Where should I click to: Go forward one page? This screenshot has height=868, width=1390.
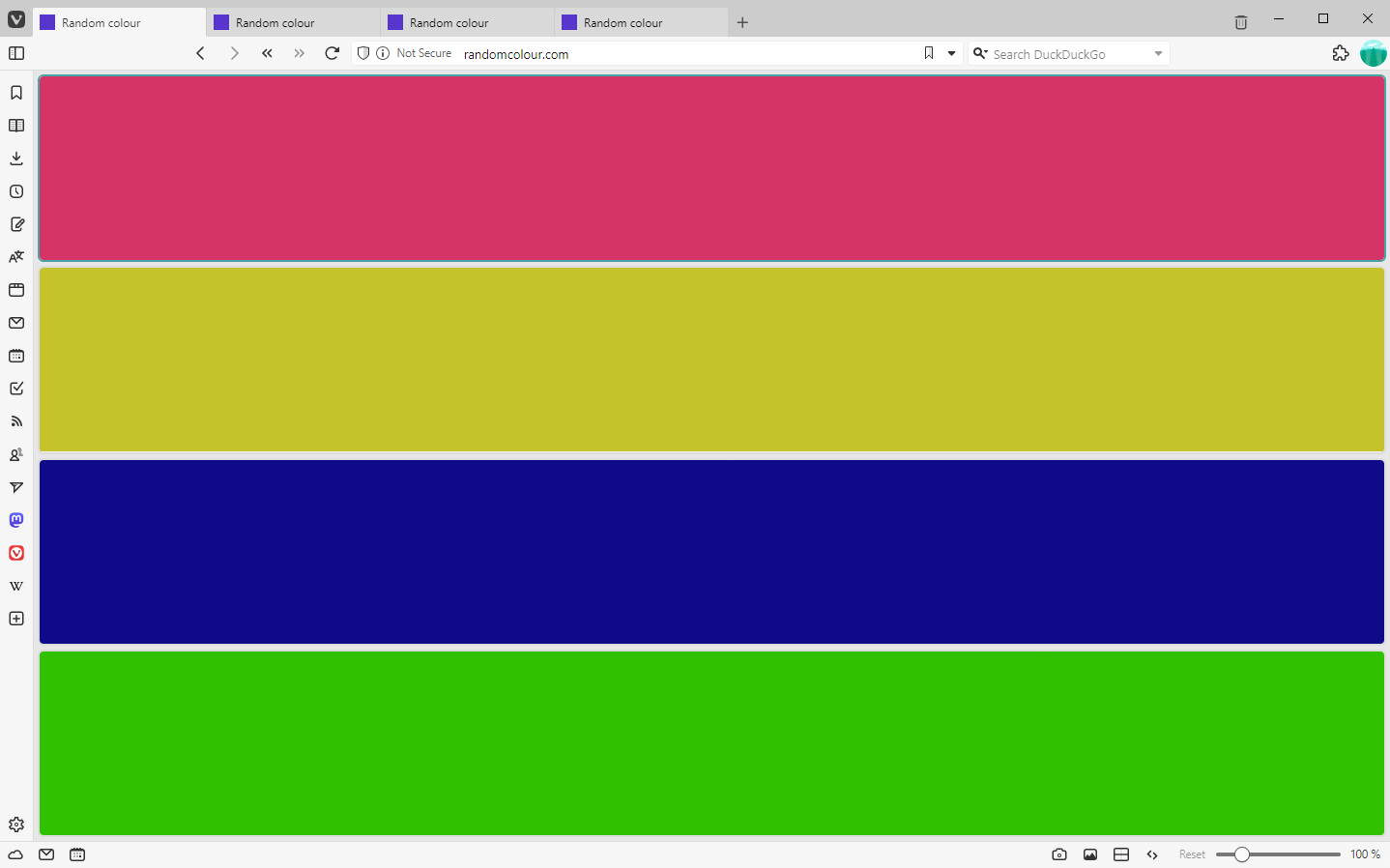coord(234,53)
